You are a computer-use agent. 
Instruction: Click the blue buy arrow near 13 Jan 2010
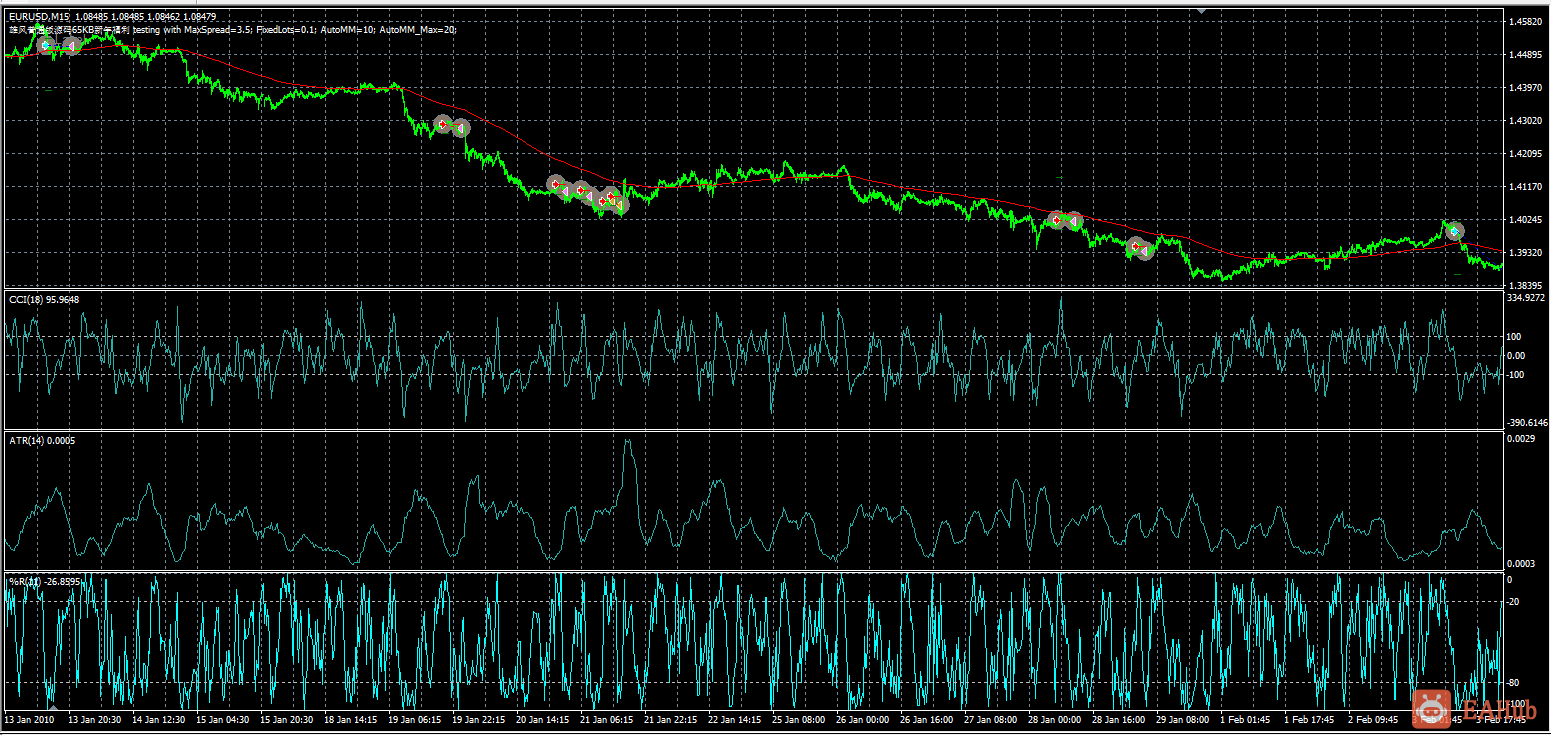(x=46, y=45)
